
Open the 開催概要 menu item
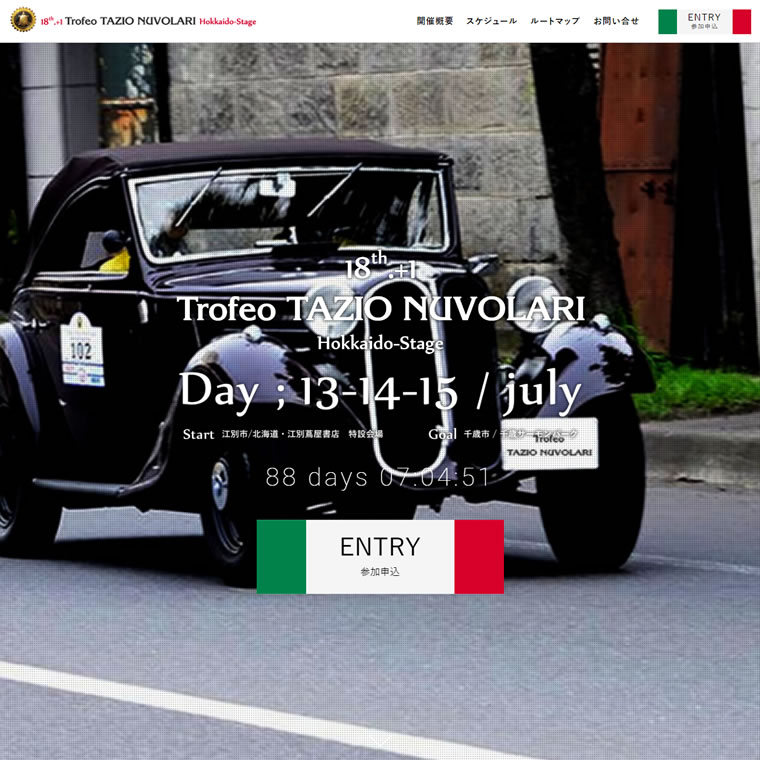435,21
